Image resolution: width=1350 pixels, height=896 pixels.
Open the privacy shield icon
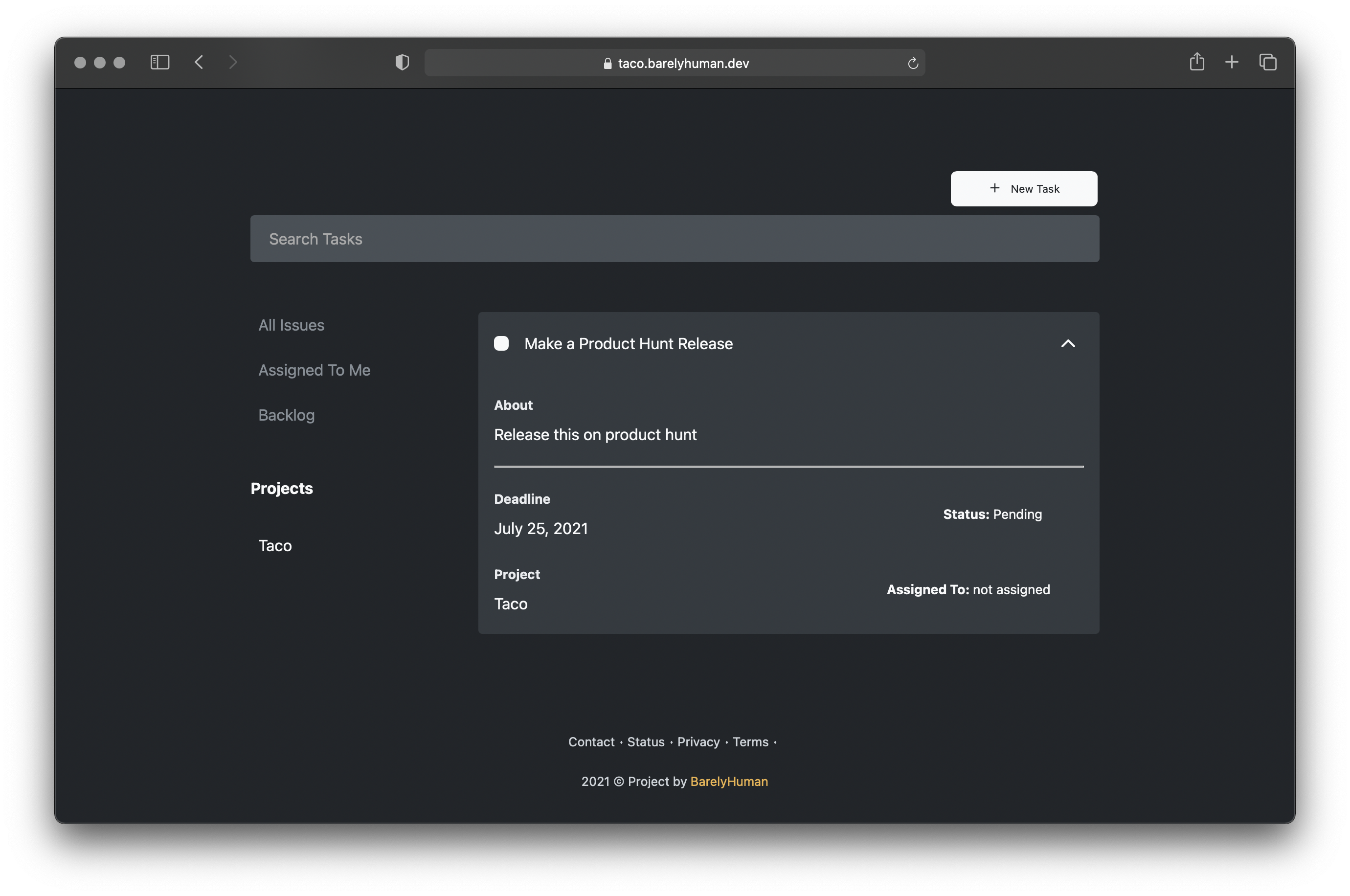point(402,62)
